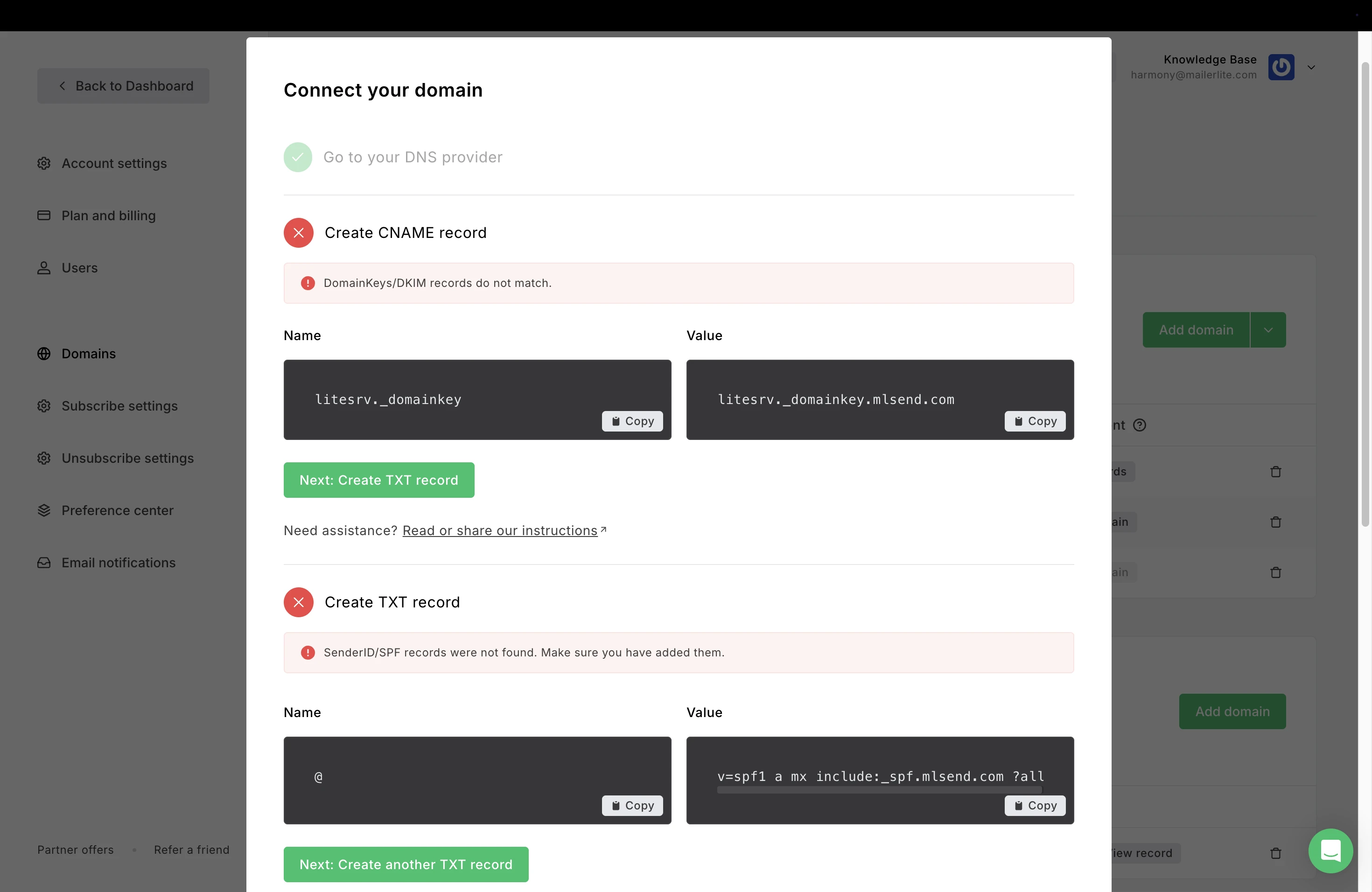Click the Users person icon
The image size is (1372, 892).
tap(44, 268)
